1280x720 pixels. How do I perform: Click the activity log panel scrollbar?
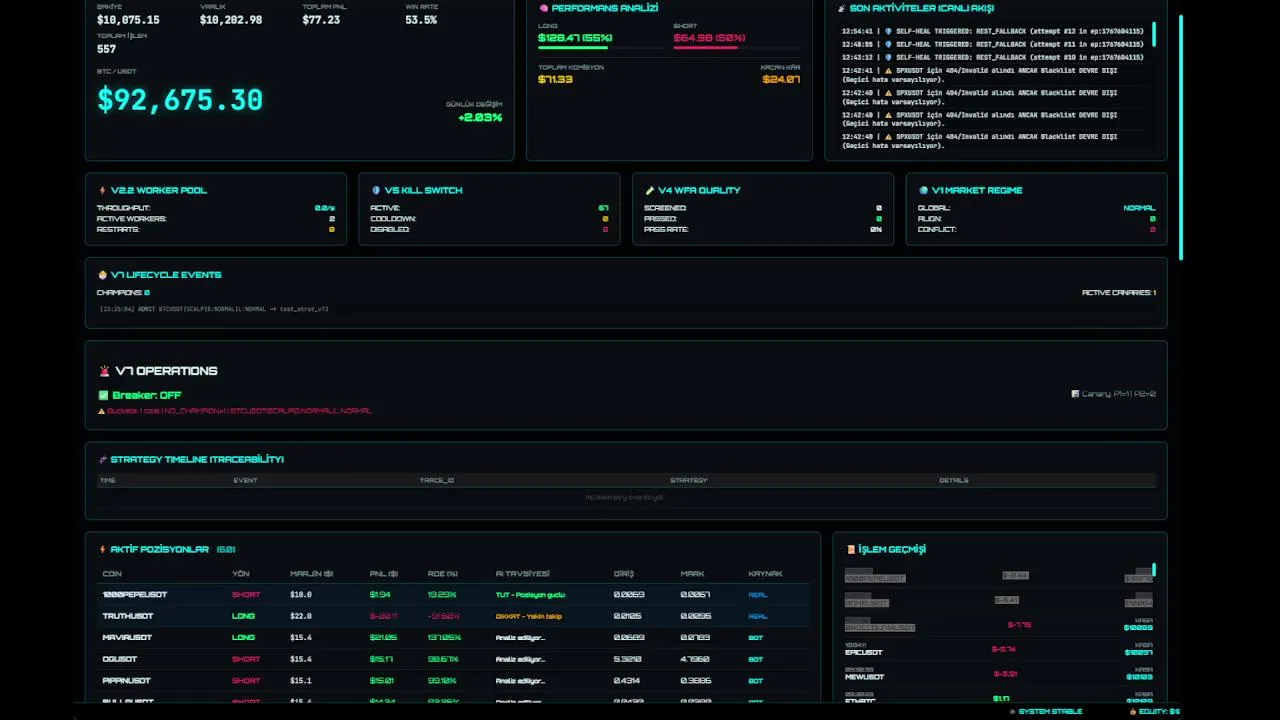pos(1154,34)
